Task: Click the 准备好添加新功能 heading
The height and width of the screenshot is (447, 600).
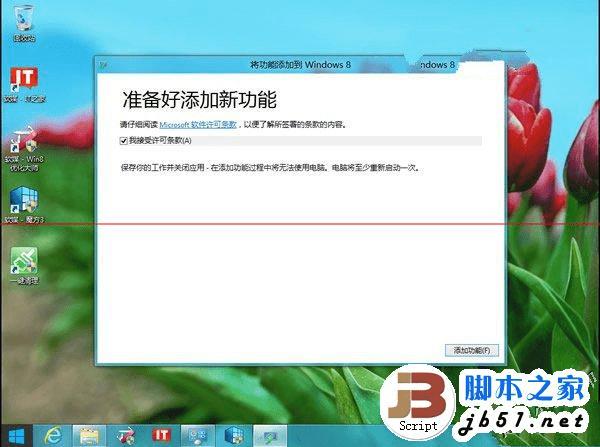Action: 199,100
